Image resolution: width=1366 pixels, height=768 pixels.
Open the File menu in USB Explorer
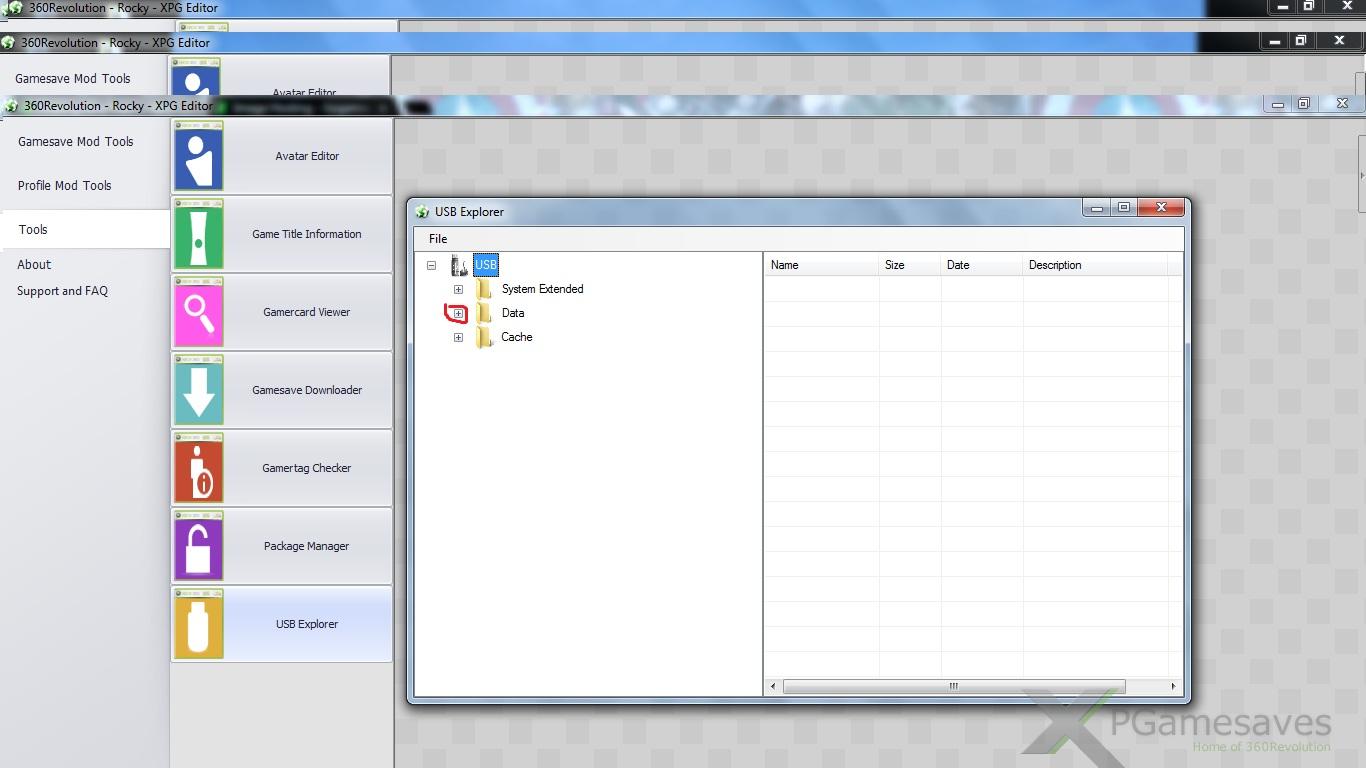tap(438, 239)
